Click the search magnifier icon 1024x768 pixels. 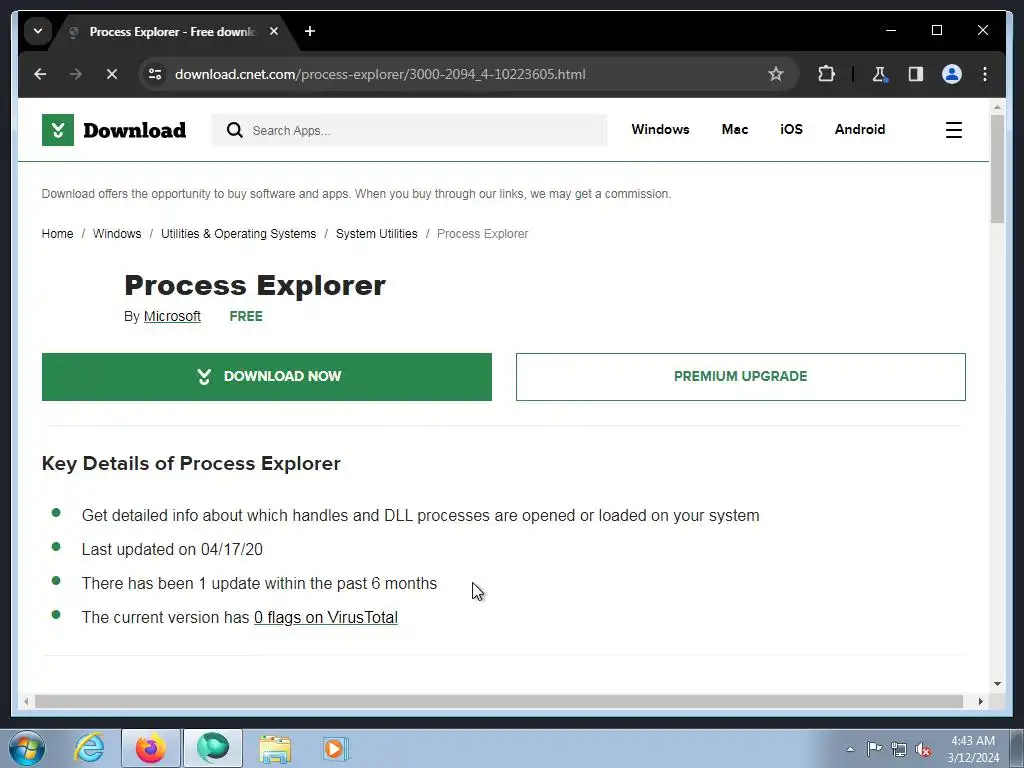(x=234, y=130)
